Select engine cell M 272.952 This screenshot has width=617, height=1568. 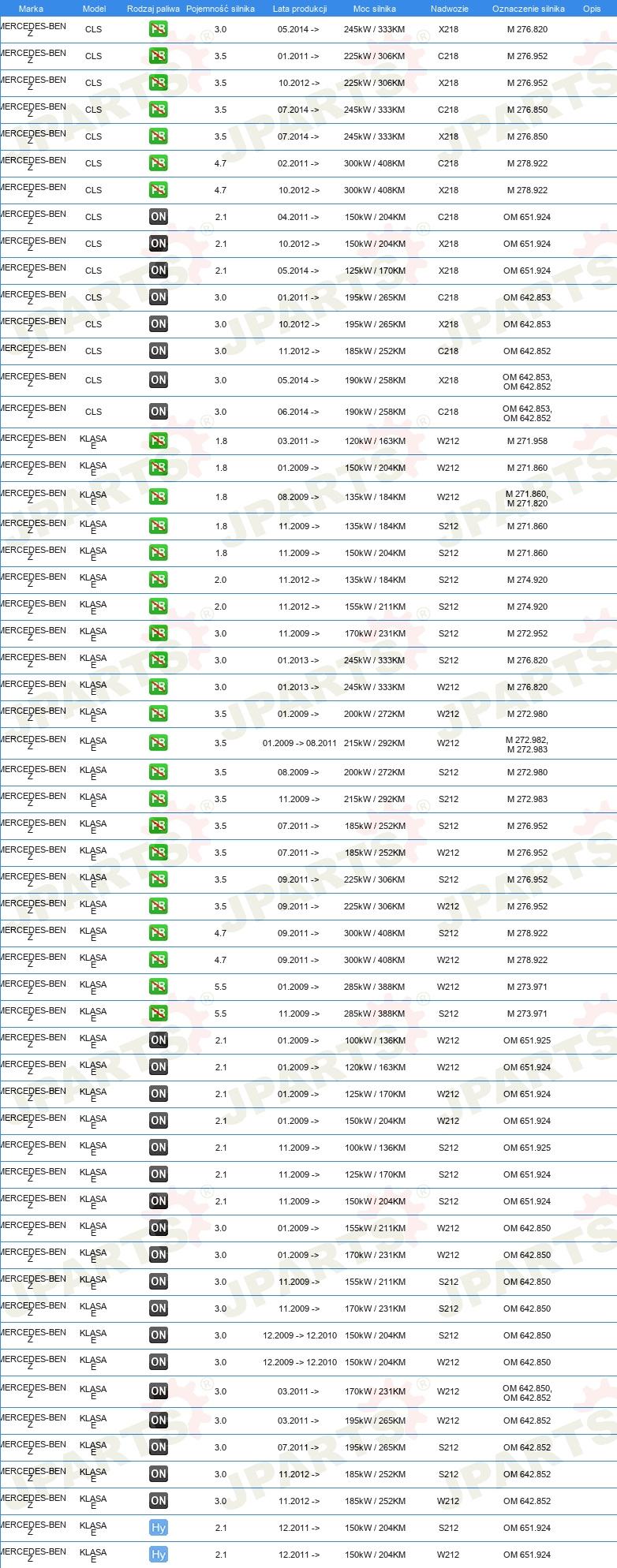click(527, 633)
